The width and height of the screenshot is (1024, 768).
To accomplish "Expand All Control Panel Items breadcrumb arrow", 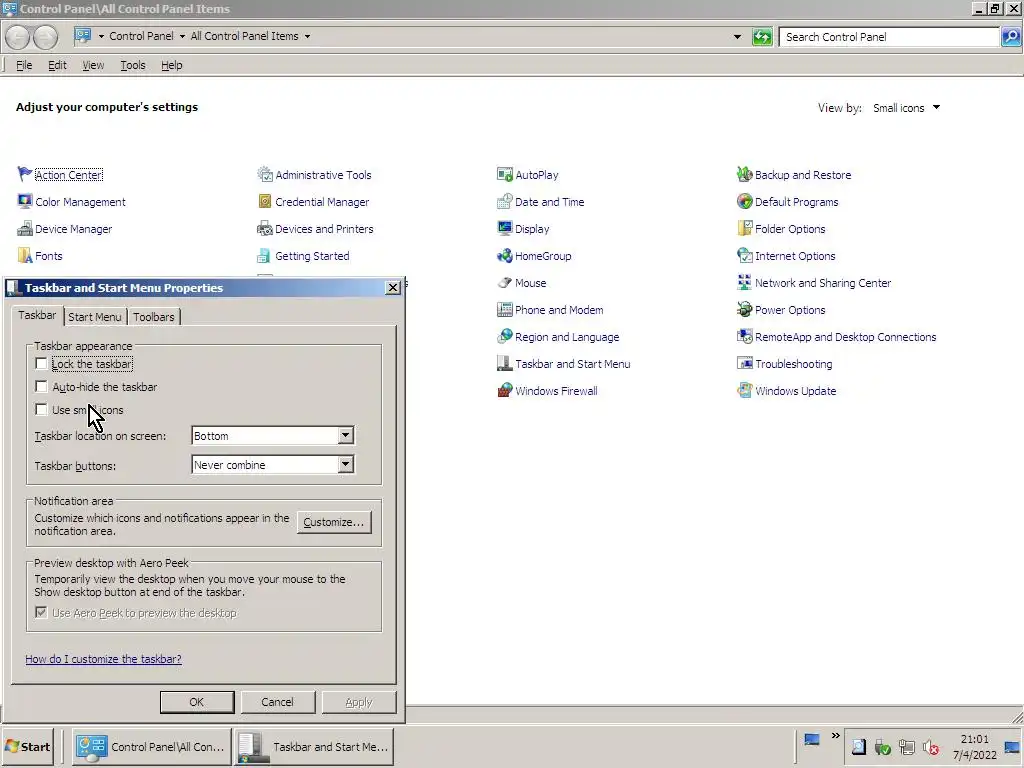I will pos(307,37).
